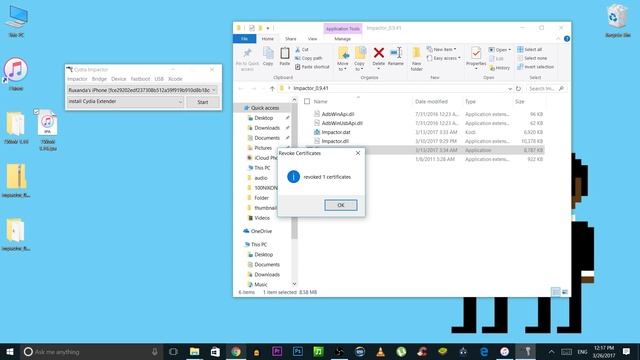
Task: Click the VLC cone icon in taskbar
Action: (x=380, y=352)
